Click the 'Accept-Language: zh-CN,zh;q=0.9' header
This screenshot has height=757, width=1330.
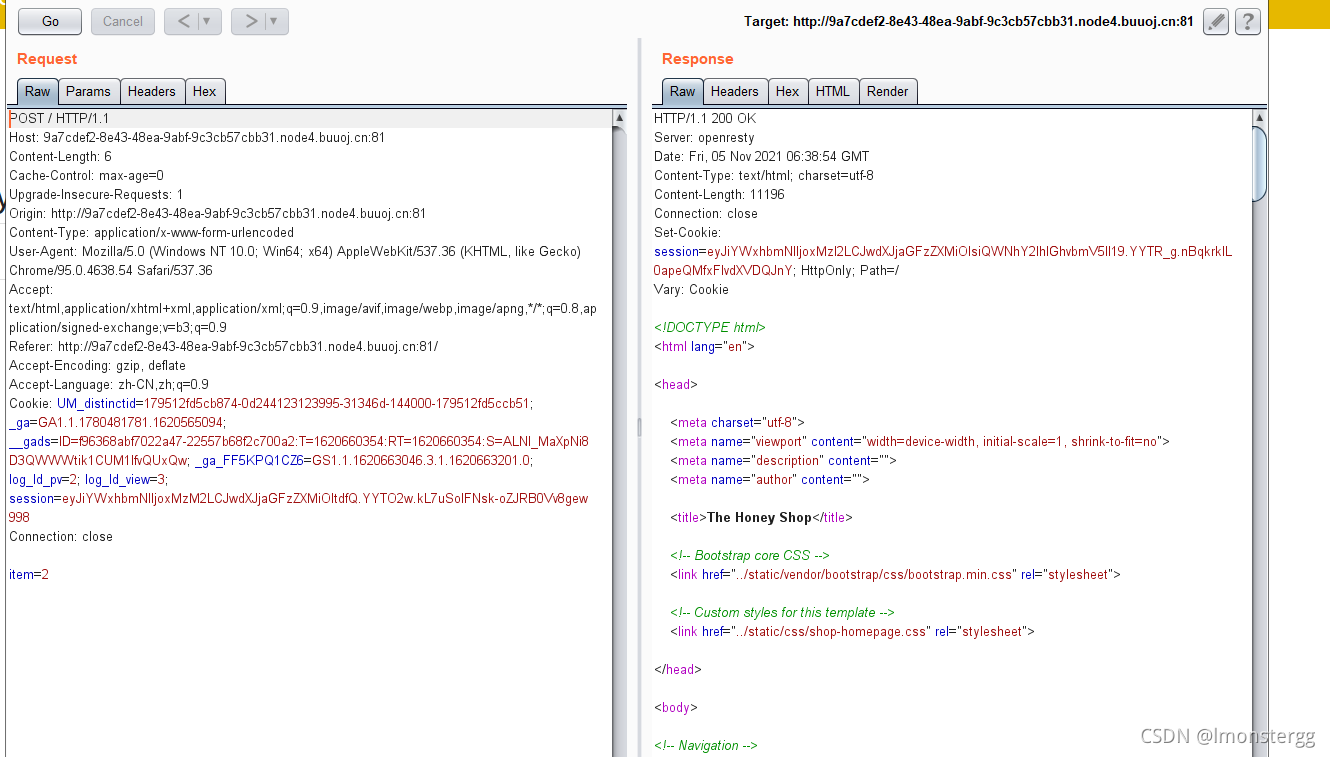click(109, 385)
